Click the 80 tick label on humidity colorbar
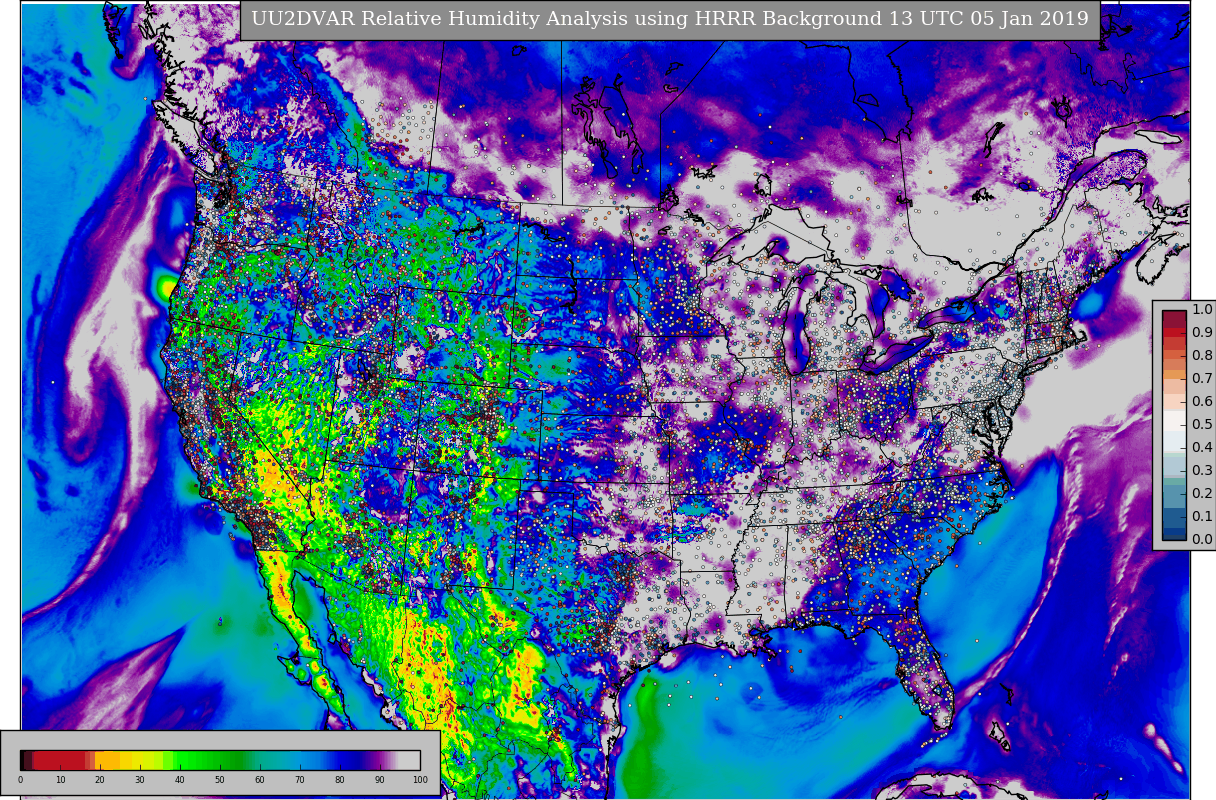The height and width of the screenshot is (800, 1216). point(340,780)
